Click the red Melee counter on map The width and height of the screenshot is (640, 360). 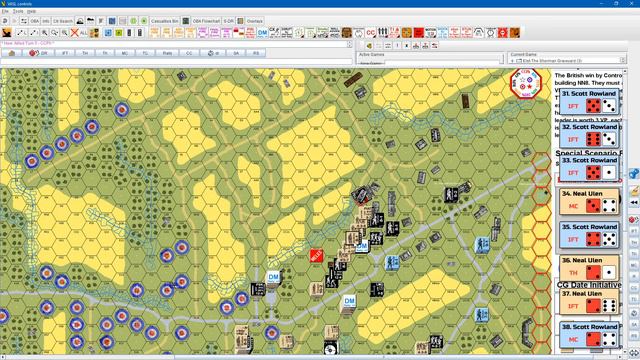[317, 256]
